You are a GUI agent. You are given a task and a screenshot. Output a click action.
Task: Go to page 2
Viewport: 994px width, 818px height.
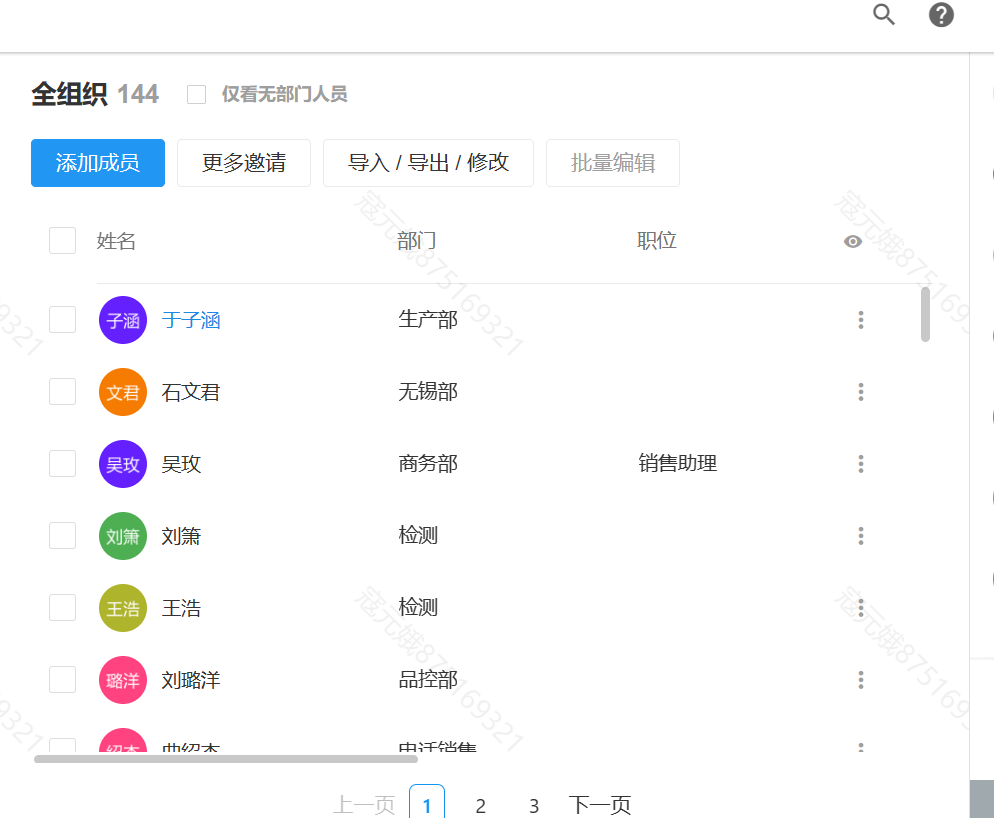click(481, 805)
